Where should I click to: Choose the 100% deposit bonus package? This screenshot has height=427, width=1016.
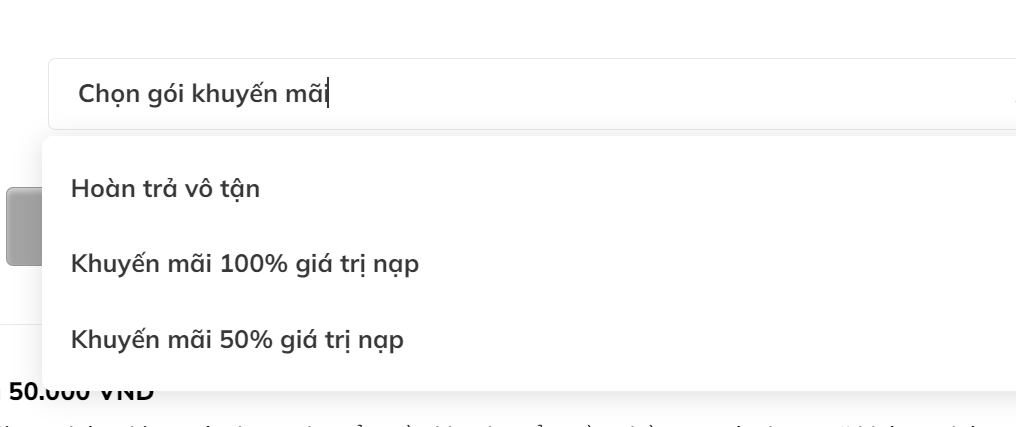click(x=244, y=264)
